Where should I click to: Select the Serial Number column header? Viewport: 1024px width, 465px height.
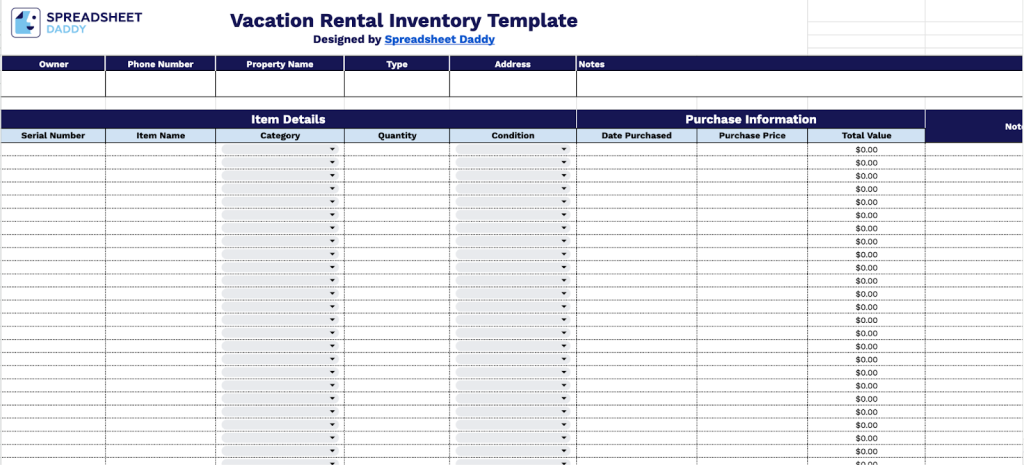click(x=53, y=136)
